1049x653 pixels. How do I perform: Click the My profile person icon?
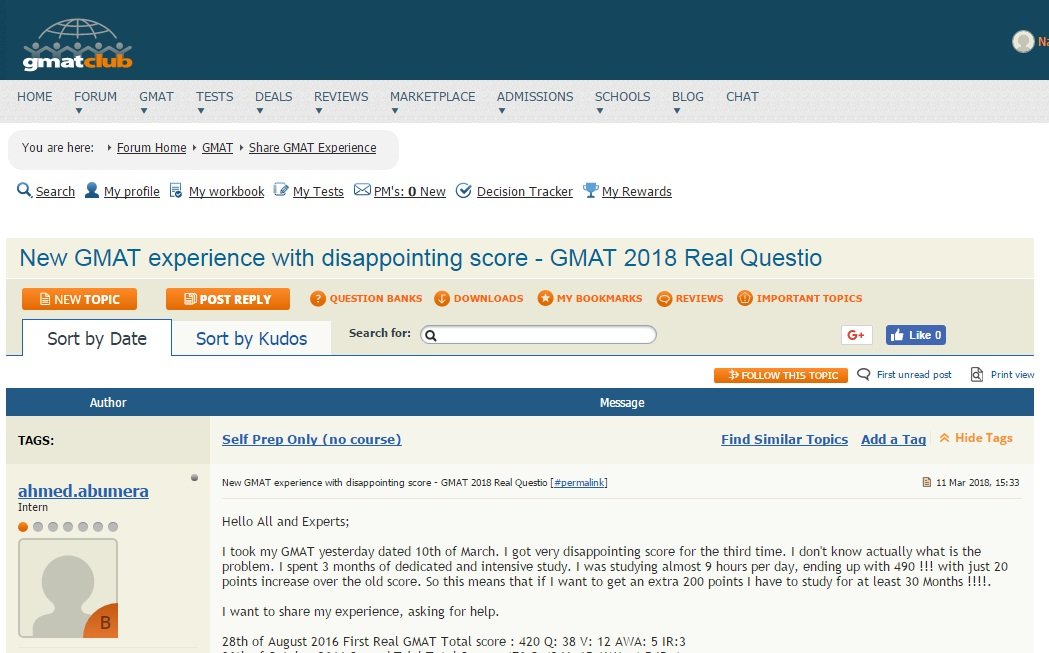coord(92,190)
